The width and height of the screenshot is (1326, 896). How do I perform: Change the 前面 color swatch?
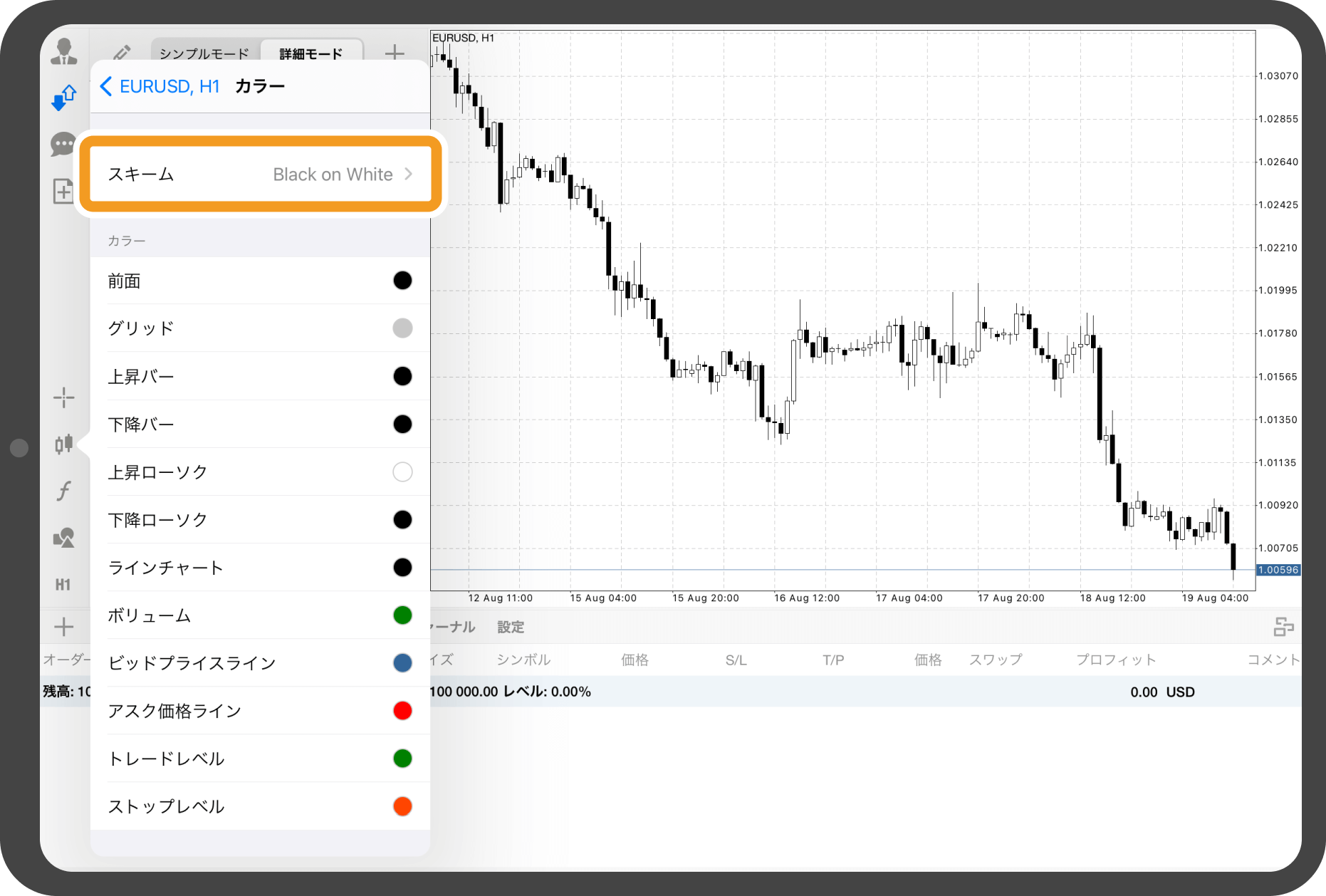[402, 281]
